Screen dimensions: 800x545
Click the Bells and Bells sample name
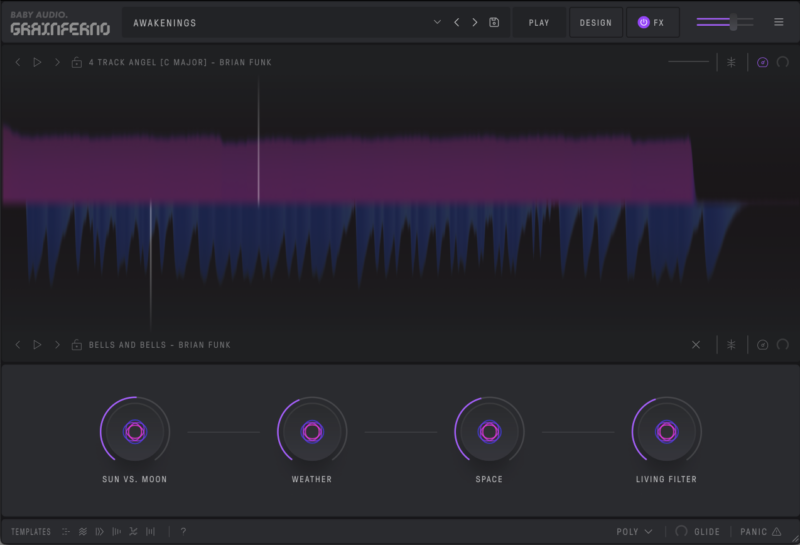tap(160, 345)
